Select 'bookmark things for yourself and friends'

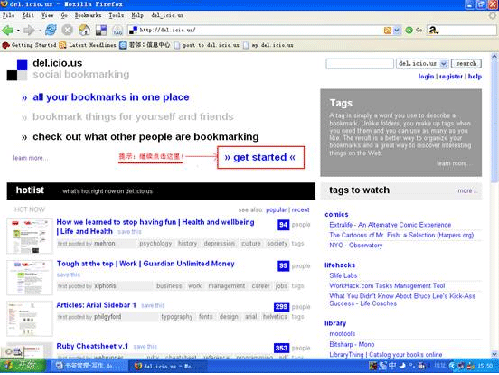133,117
